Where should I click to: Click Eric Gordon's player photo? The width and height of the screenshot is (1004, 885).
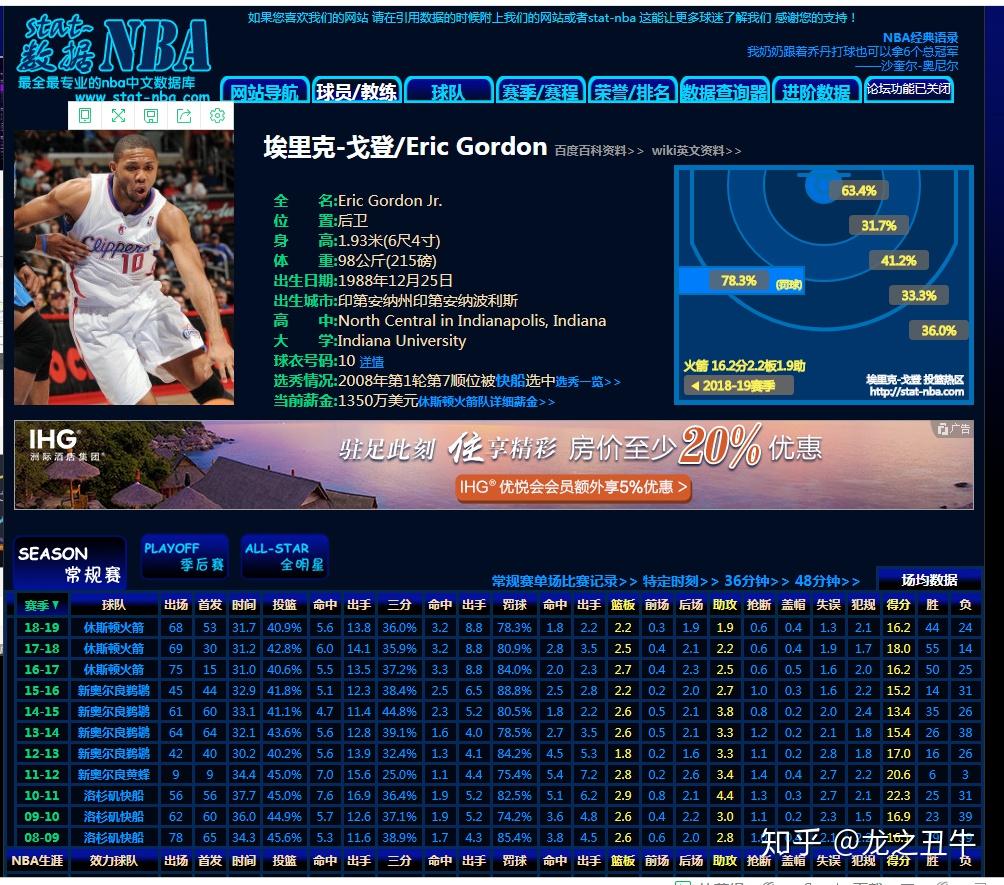(123, 267)
